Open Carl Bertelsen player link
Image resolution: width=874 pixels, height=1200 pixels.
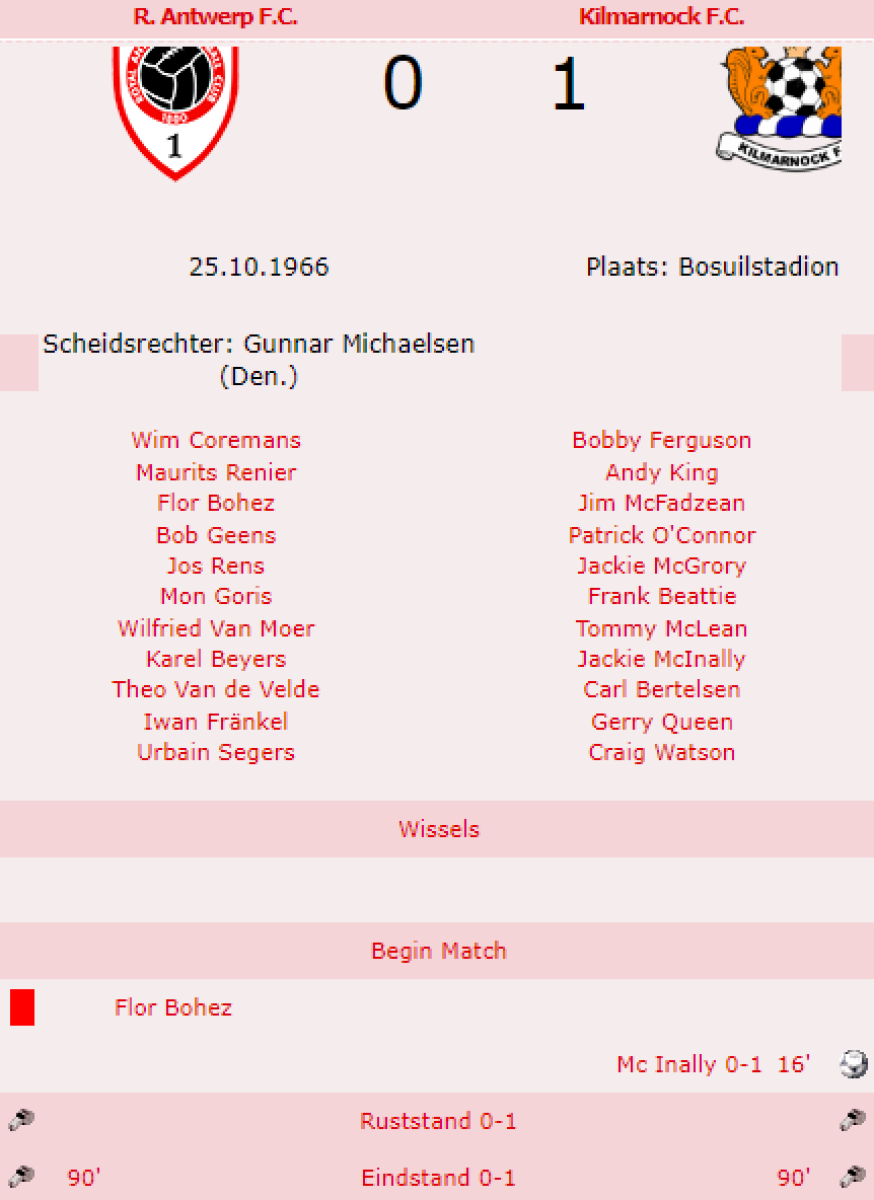click(661, 690)
